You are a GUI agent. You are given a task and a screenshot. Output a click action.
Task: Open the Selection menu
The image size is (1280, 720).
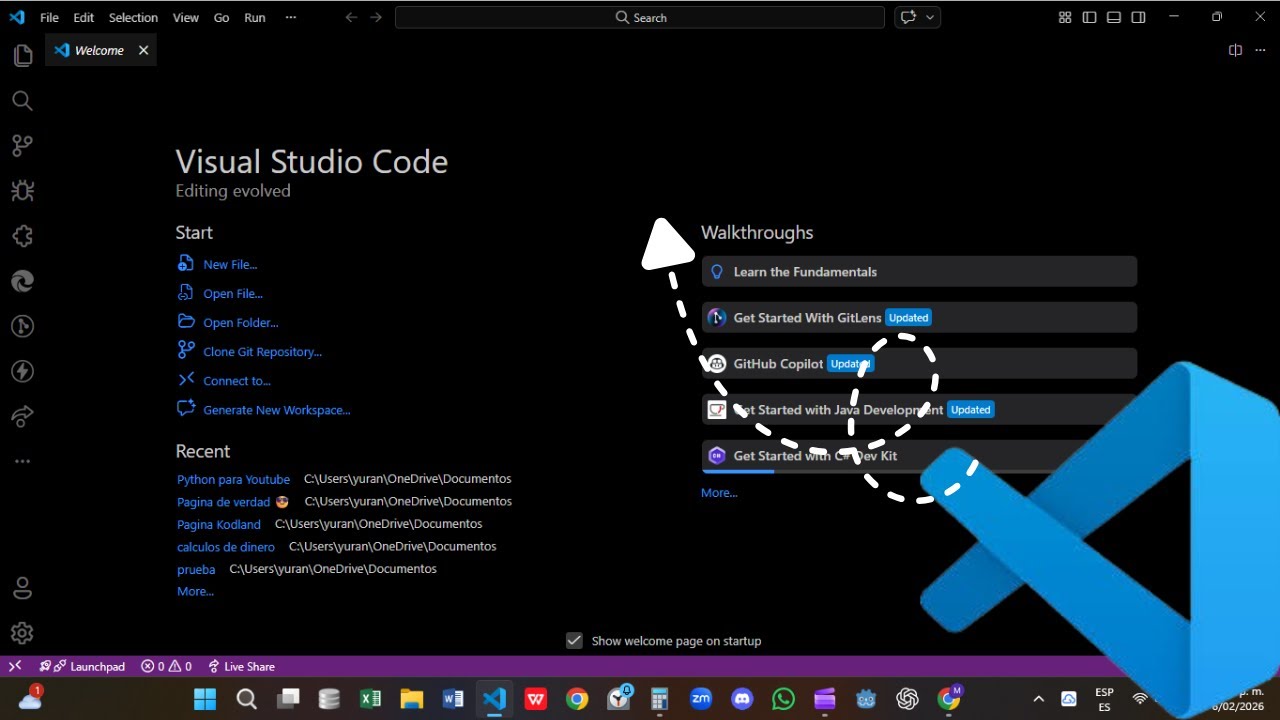click(x=133, y=17)
